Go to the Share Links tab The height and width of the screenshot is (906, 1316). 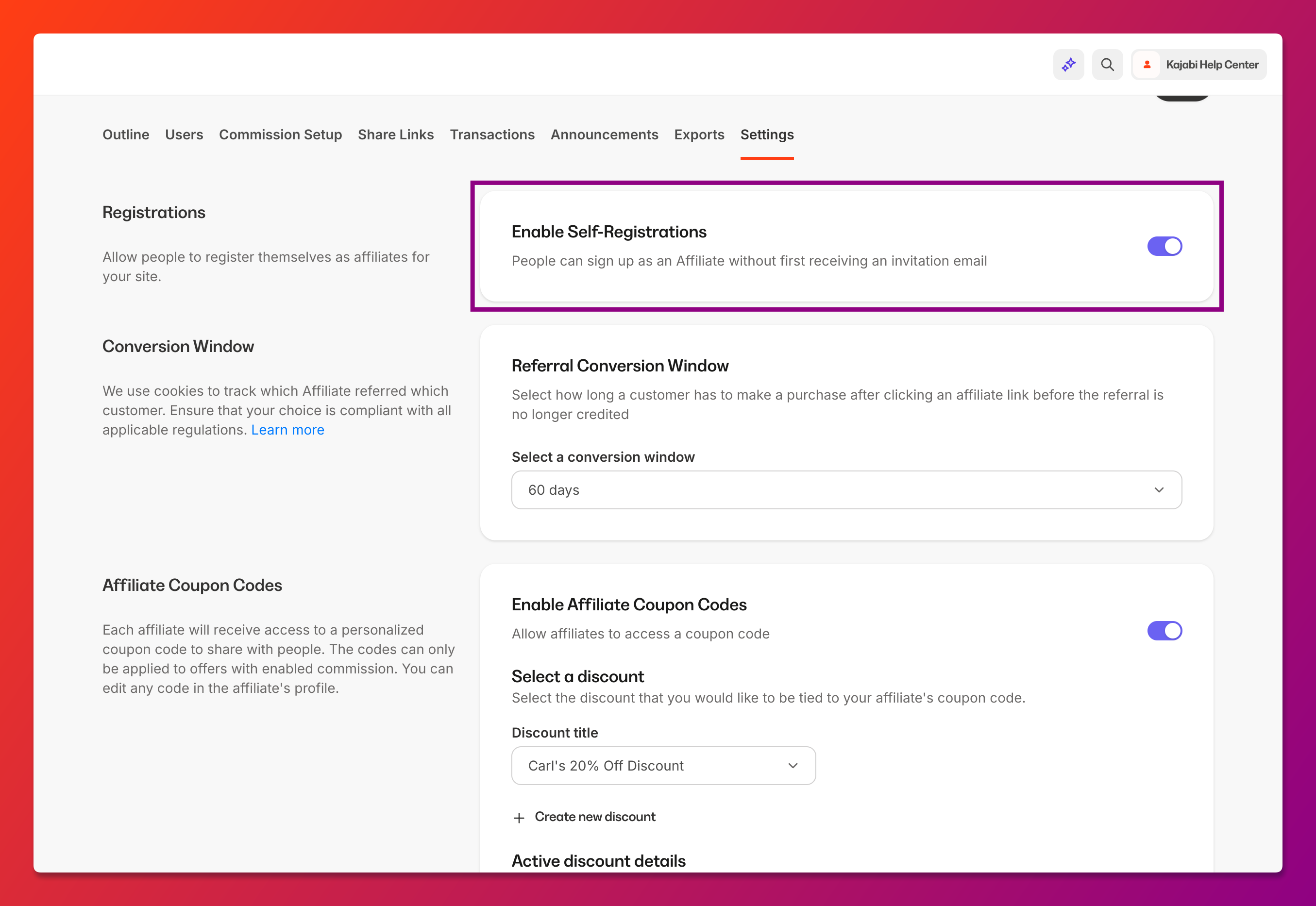(396, 134)
